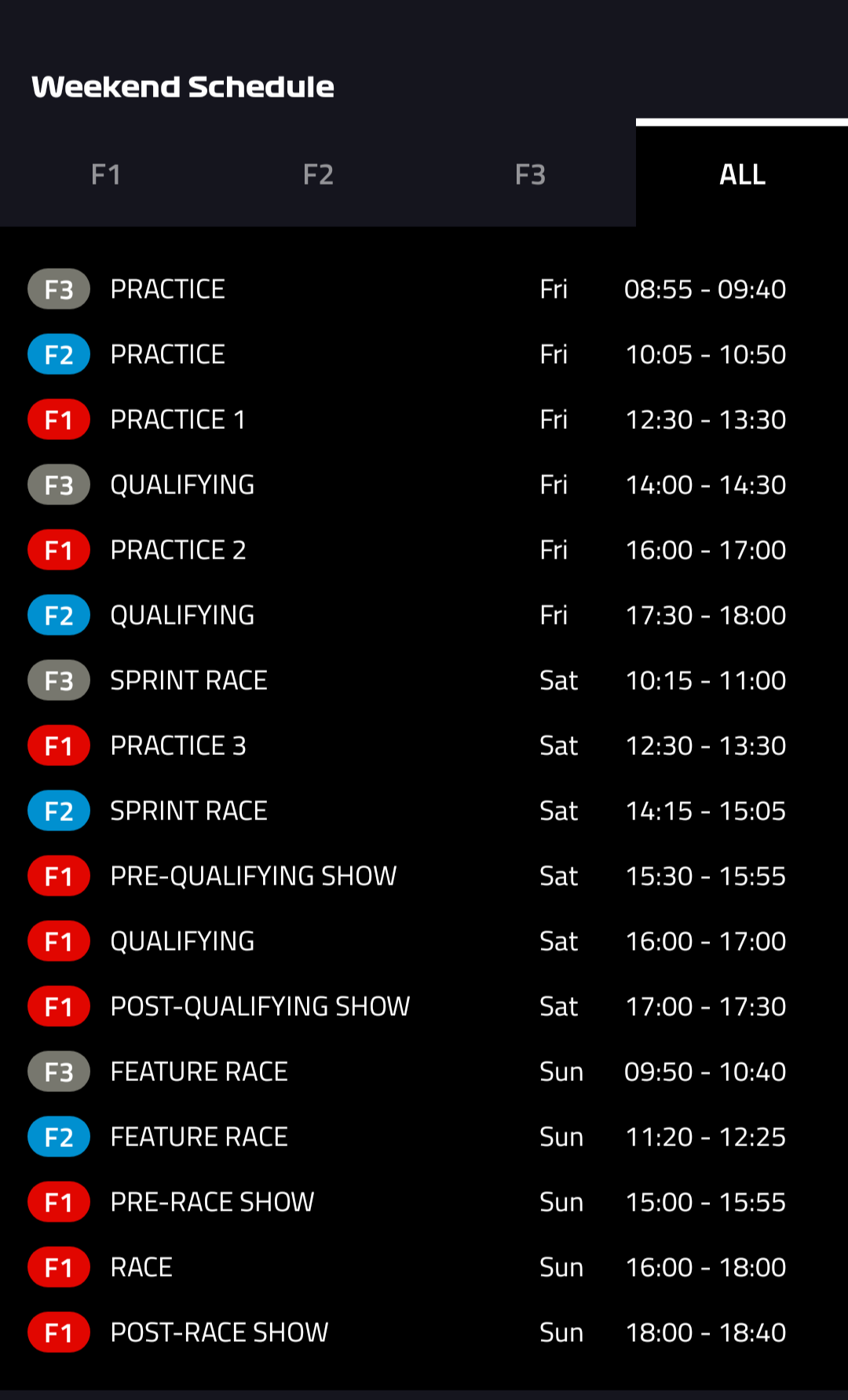Click the F2 badge for Sprint Race
This screenshot has width=848, height=1400.
pyautogui.click(x=59, y=811)
